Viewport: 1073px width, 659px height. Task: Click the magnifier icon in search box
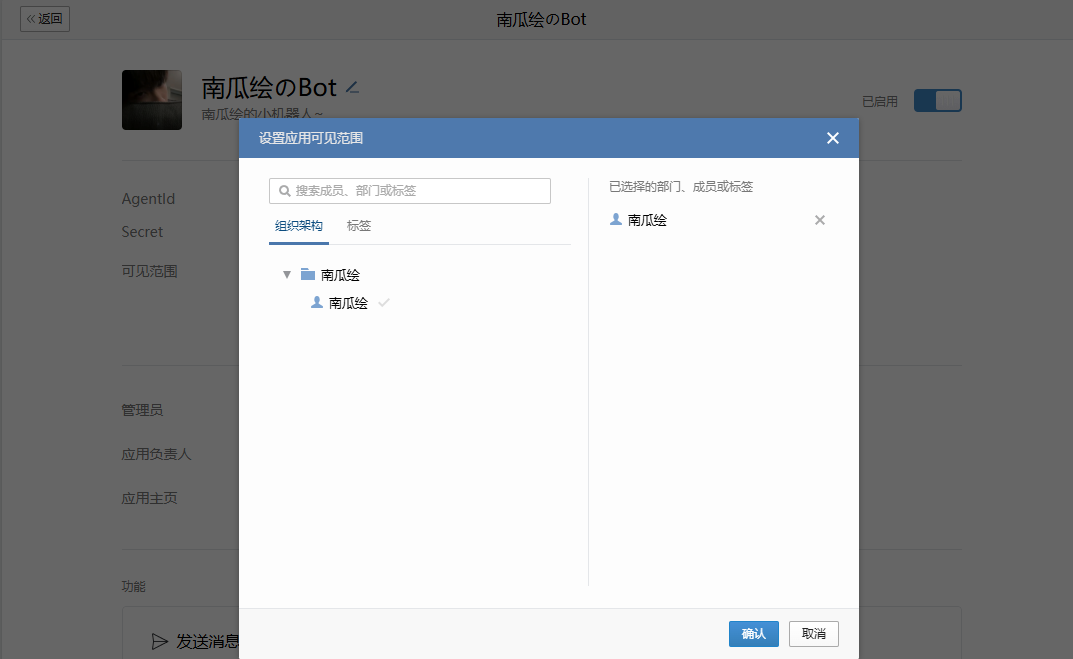pyautogui.click(x=285, y=191)
